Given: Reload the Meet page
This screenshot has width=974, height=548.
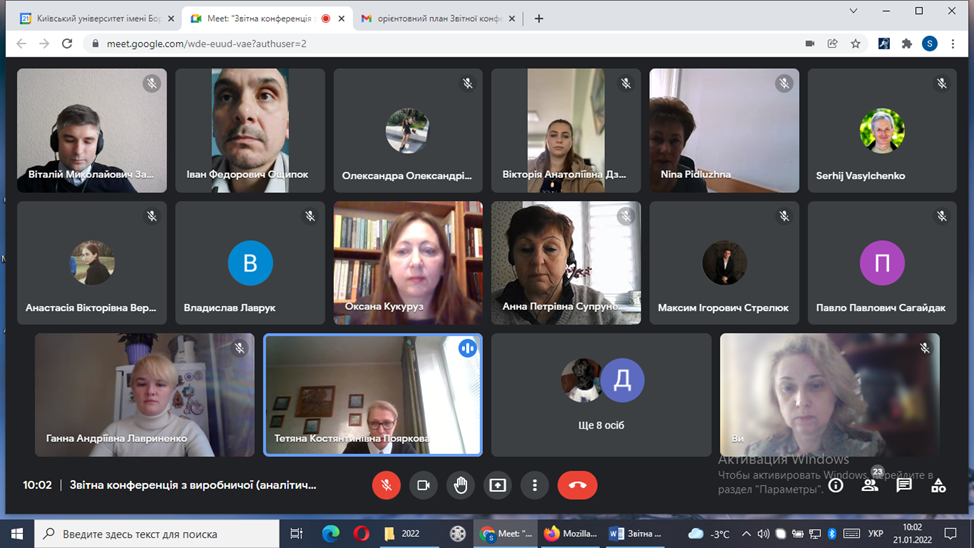Looking at the screenshot, I should pos(67,44).
